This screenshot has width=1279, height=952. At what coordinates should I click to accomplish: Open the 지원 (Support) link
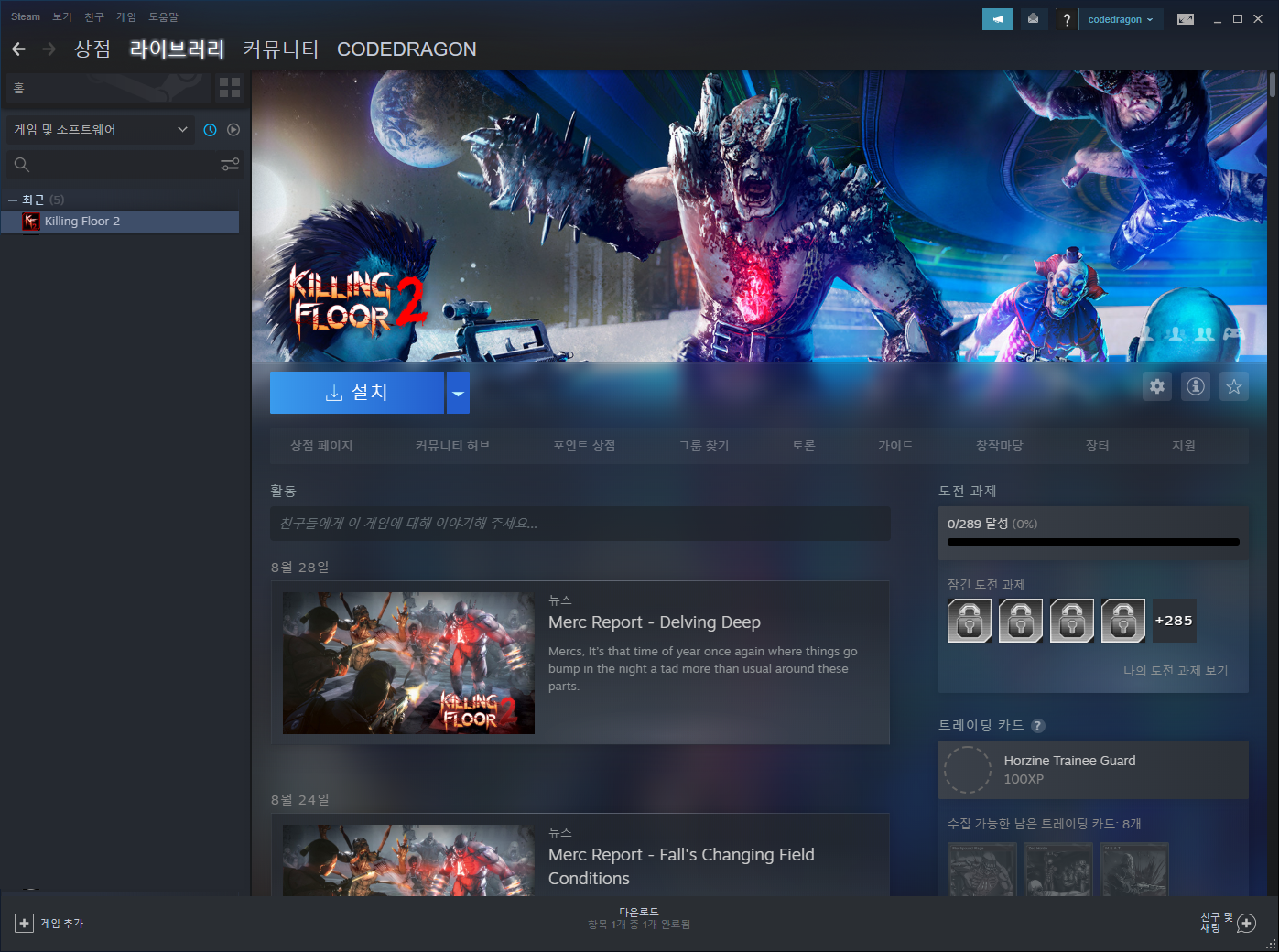point(1184,446)
